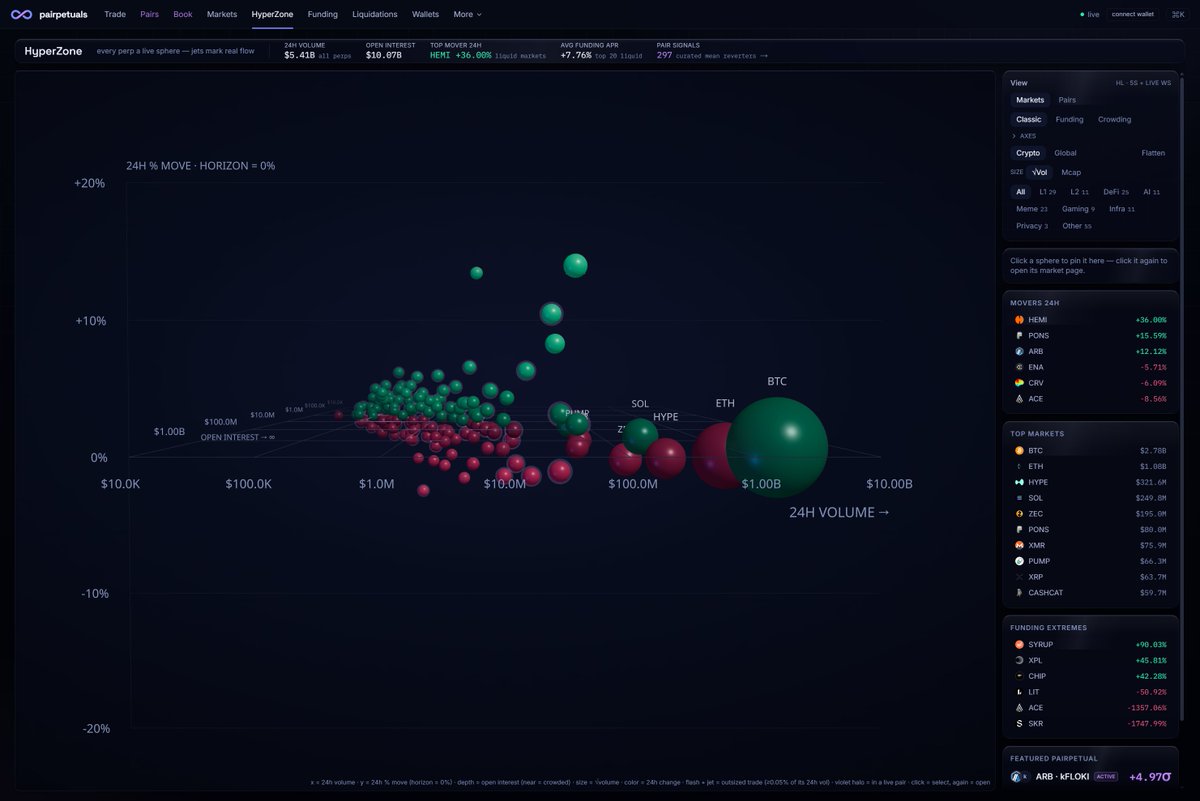Click the pairpetuals infinity logo

tap(21, 14)
